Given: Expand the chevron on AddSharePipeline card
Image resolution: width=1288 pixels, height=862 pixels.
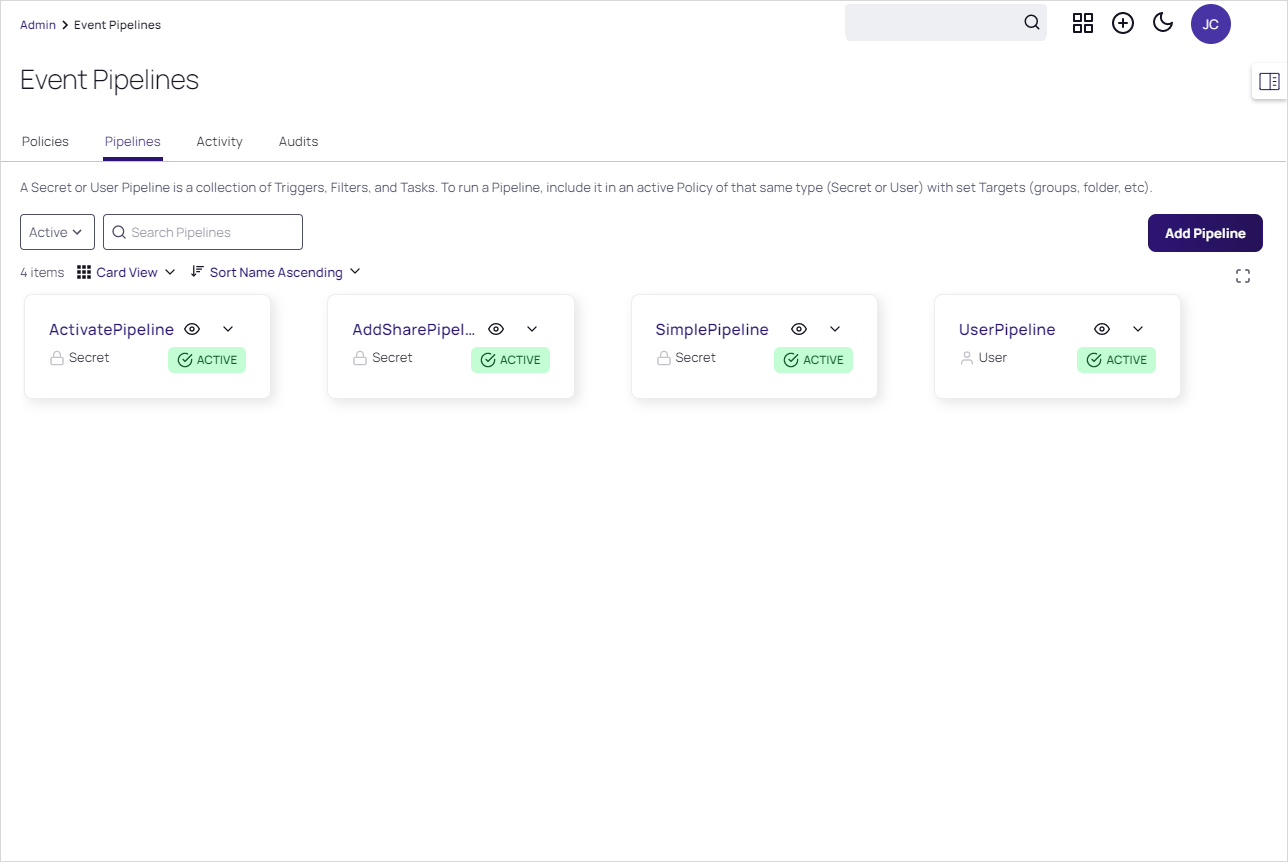Looking at the screenshot, I should 532,329.
